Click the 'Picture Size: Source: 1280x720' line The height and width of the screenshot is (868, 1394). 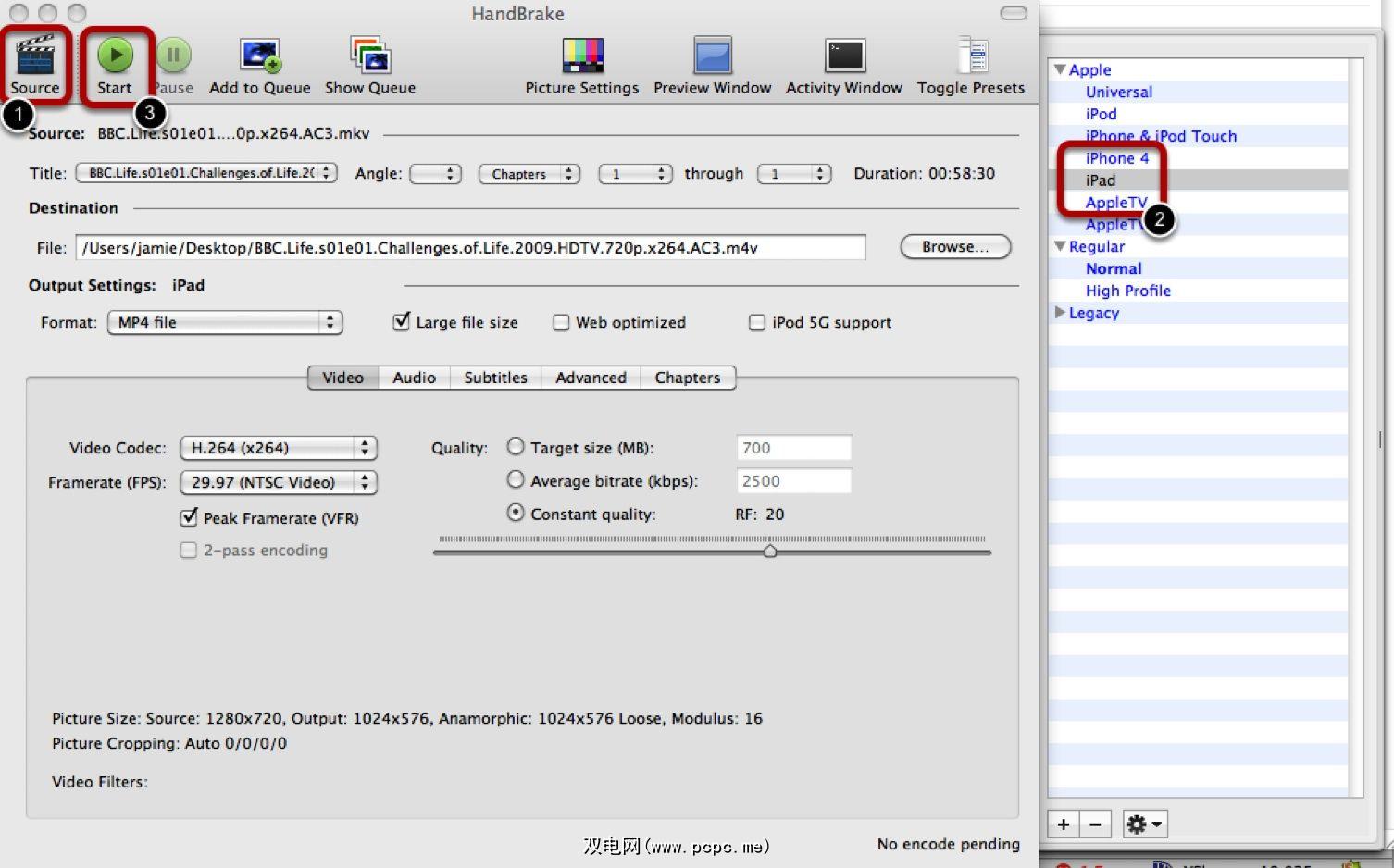[x=407, y=718]
